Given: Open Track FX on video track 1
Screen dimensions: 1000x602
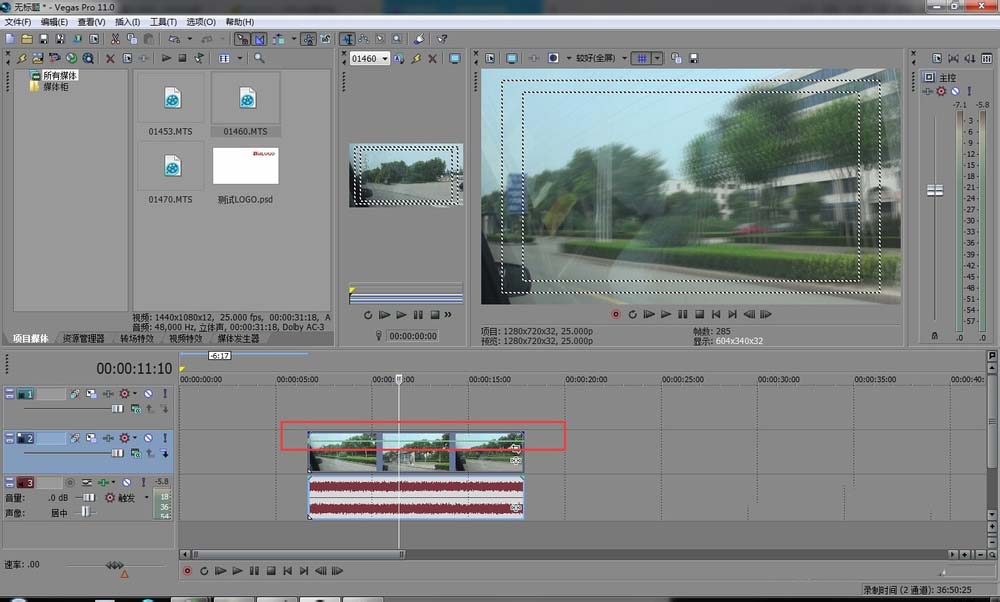Looking at the screenshot, I should pyautogui.click(x=108, y=394).
